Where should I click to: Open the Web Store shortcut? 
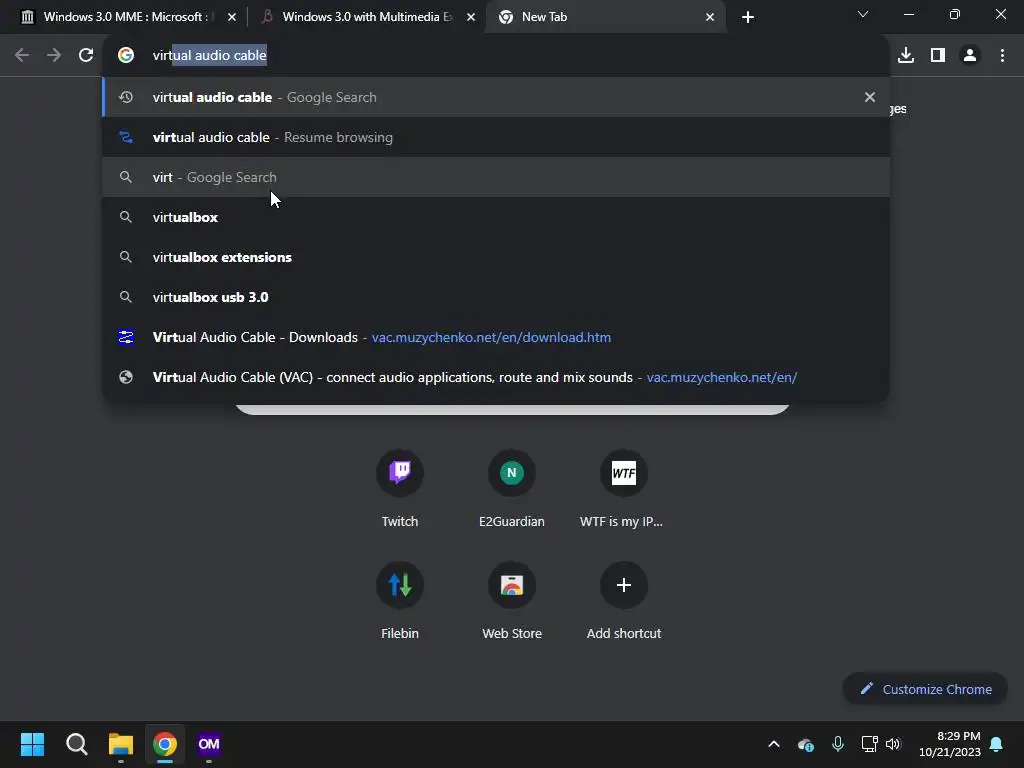pos(511,600)
